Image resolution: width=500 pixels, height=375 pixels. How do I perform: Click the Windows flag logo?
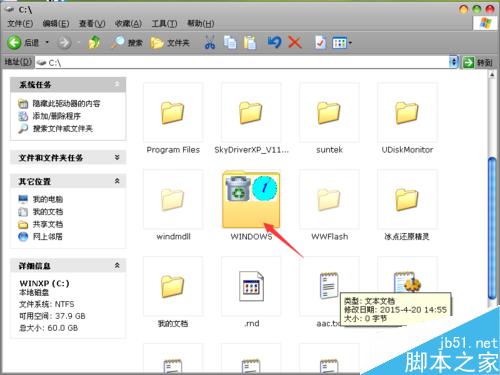485,23
